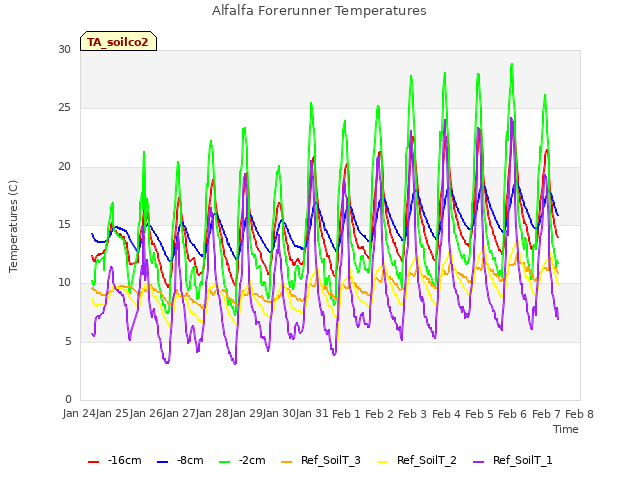
Task: Click the TA_soilco2 annotation label
Action: click(118, 41)
